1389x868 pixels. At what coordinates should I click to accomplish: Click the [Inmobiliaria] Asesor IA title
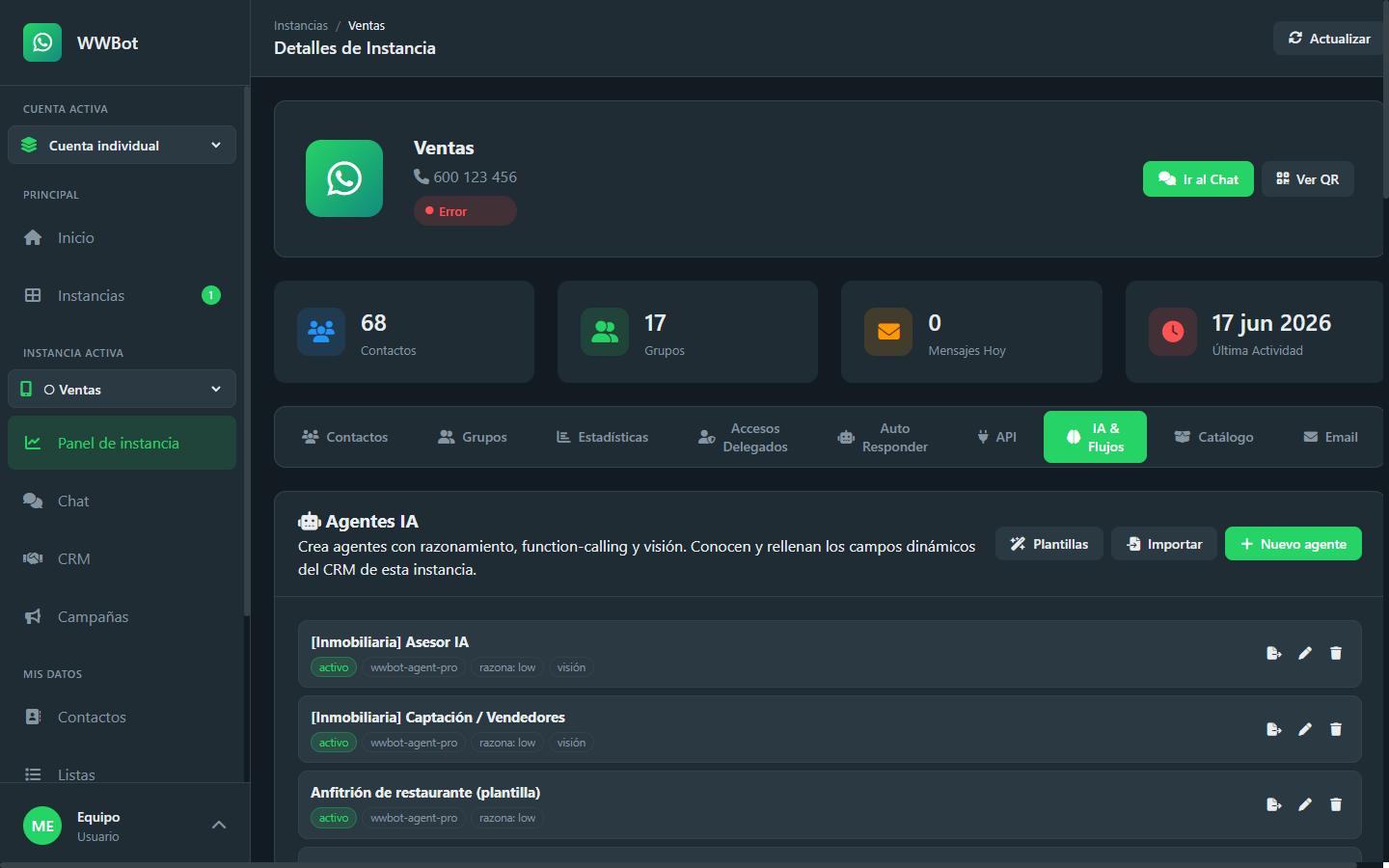[390, 642]
